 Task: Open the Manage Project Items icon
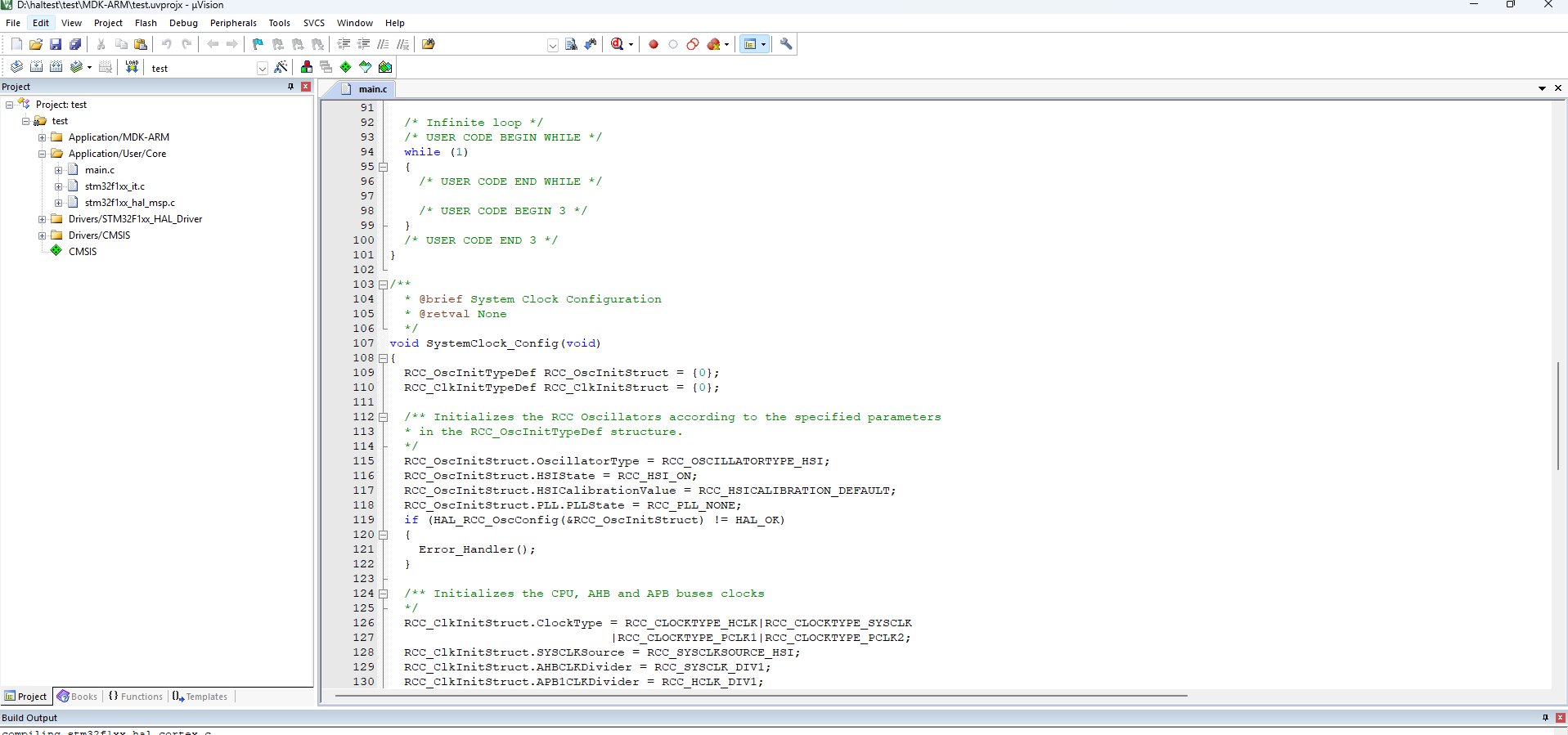[307, 67]
